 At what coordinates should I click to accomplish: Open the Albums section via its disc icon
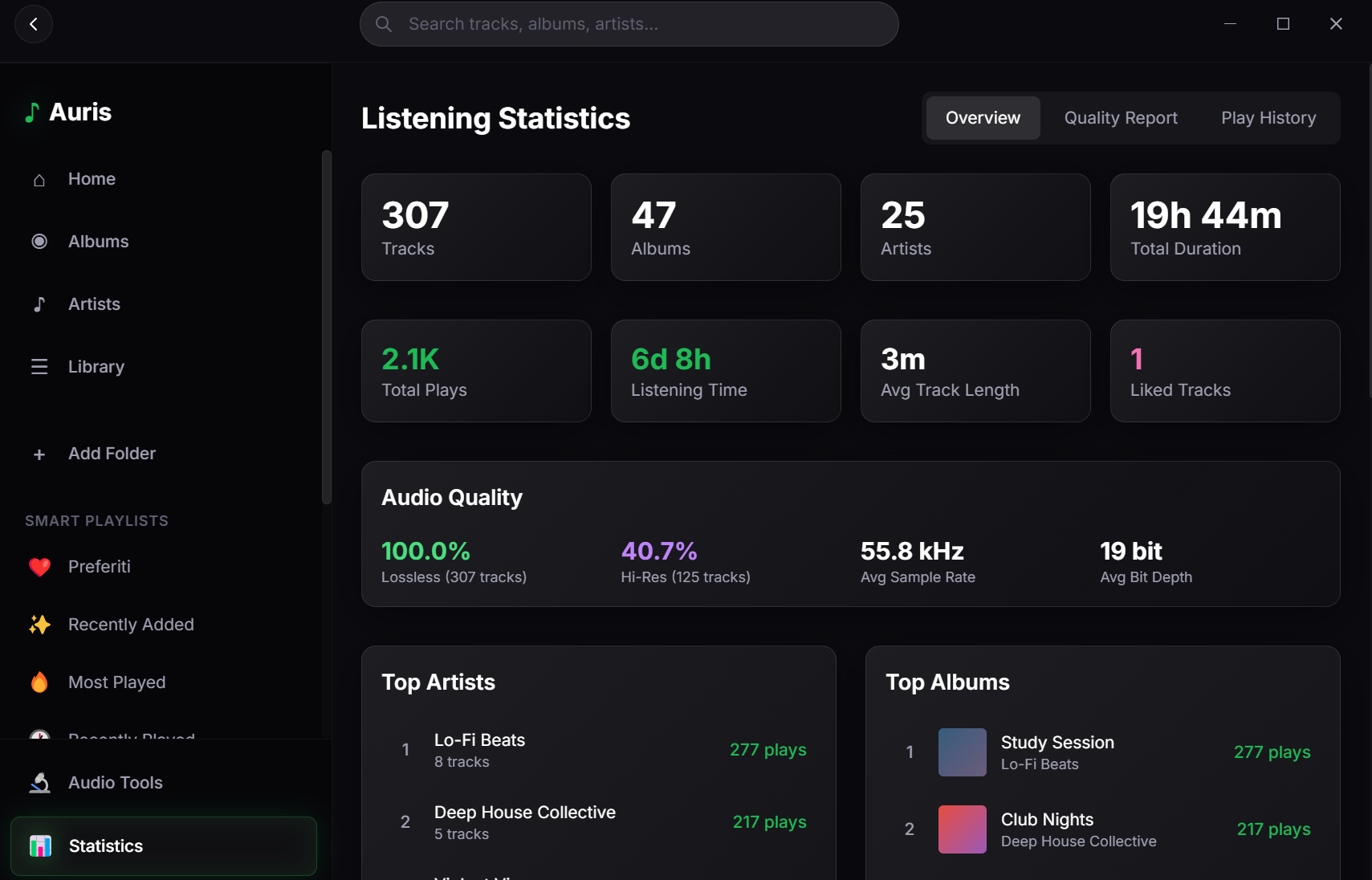click(39, 241)
